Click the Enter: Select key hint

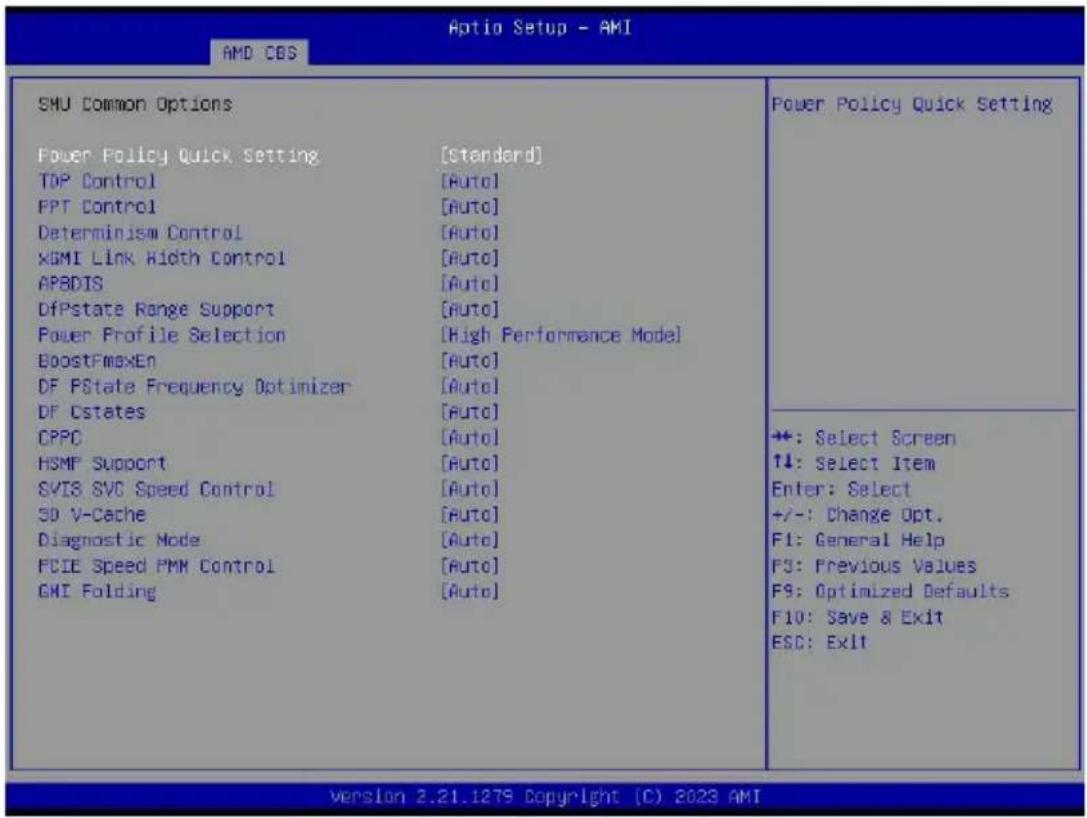pyautogui.click(x=840, y=489)
